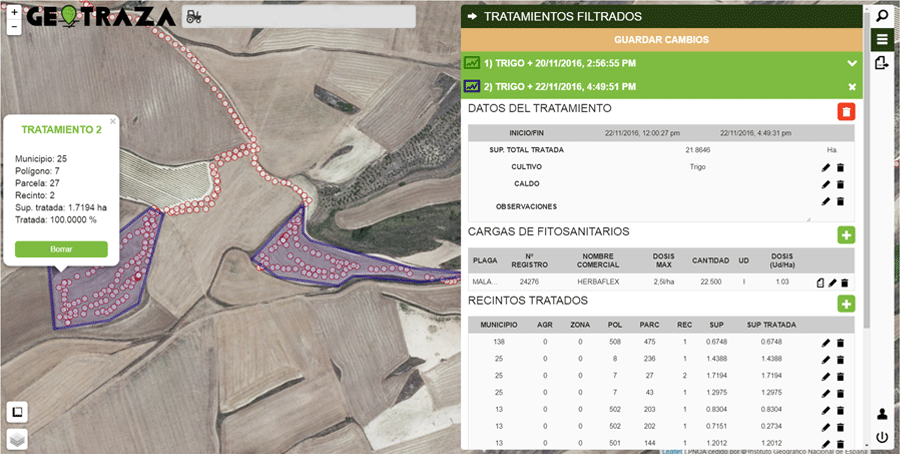Toggle chart icon of treatment 1 TRIGO

coord(472,63)
